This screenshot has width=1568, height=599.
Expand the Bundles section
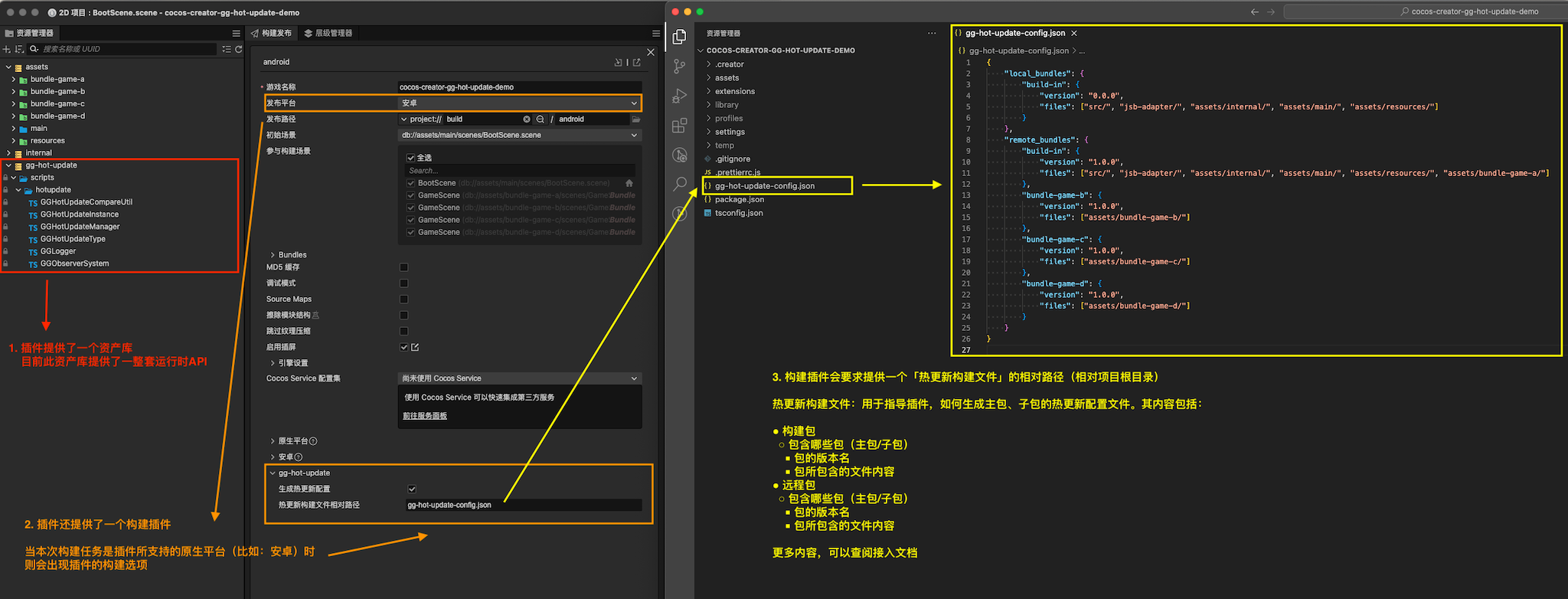[x=273, y=255]
